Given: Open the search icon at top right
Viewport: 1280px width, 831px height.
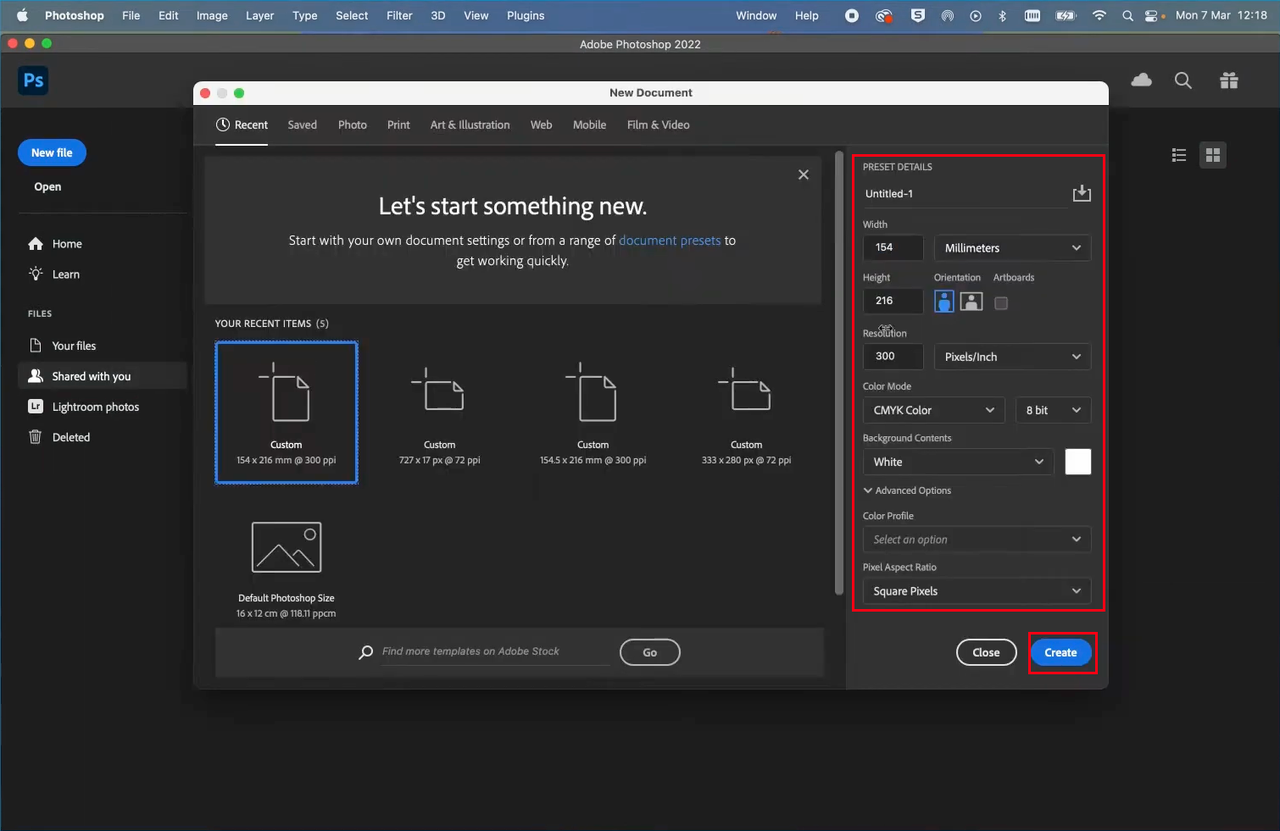Looking at the screenshot, I should point(1183,80).
